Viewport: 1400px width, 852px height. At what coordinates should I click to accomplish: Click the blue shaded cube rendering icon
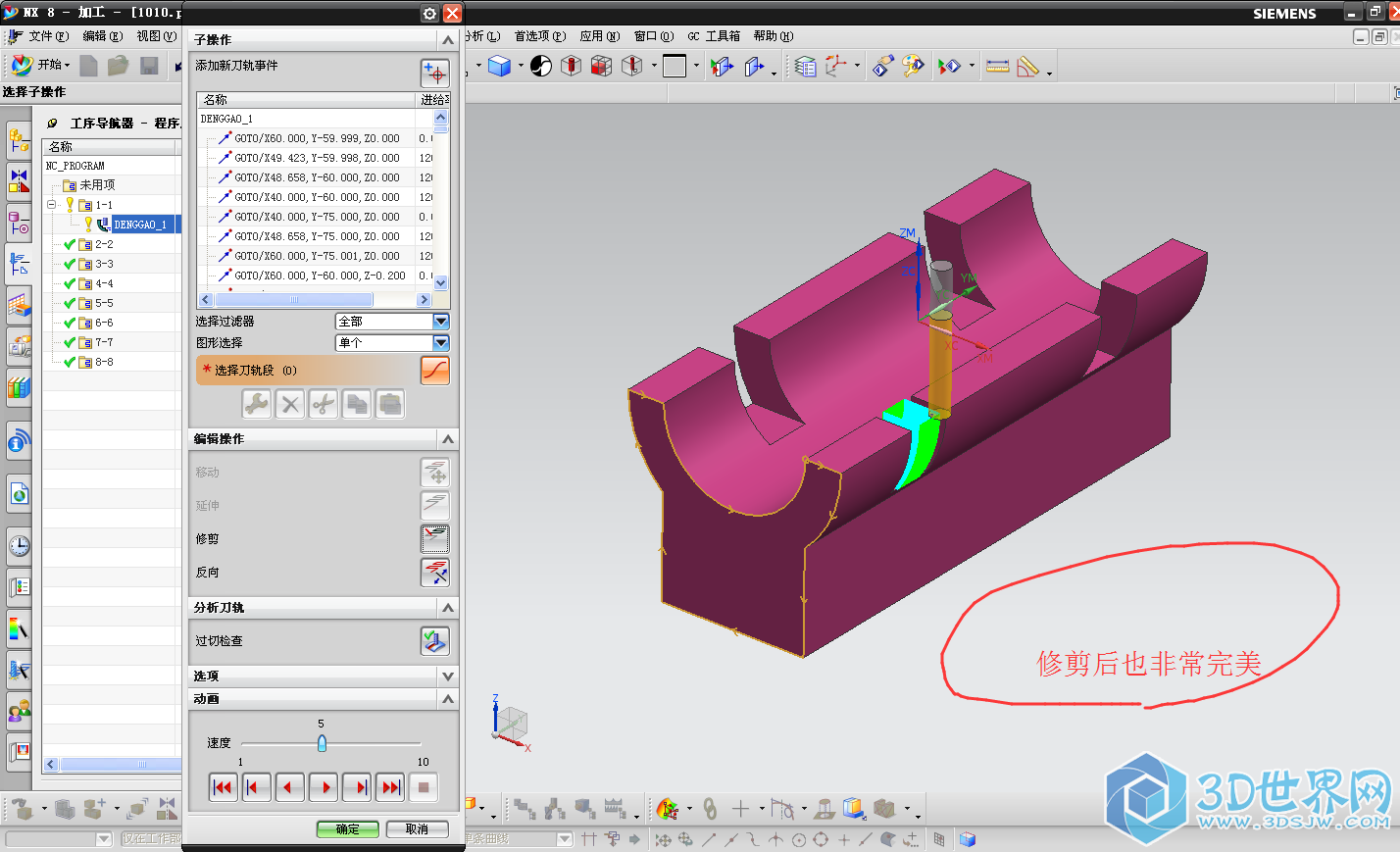click(x=500, y=66)
